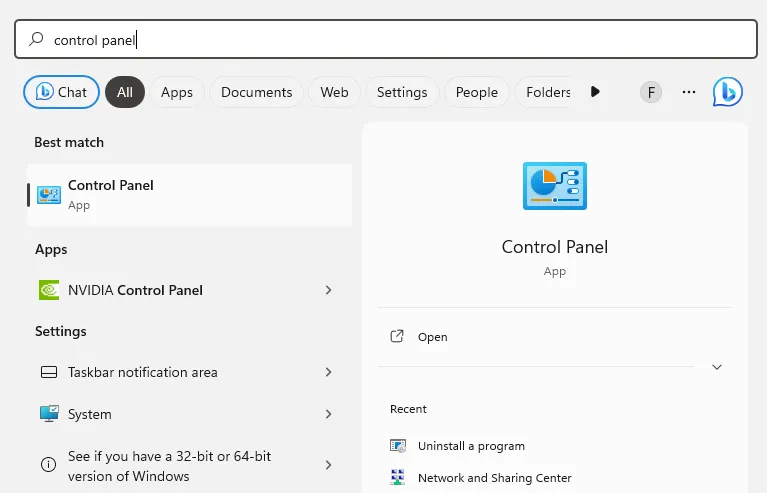Click the info icon for 32-bit or 64-bit

pyautogui.click(x=48, y=464)
